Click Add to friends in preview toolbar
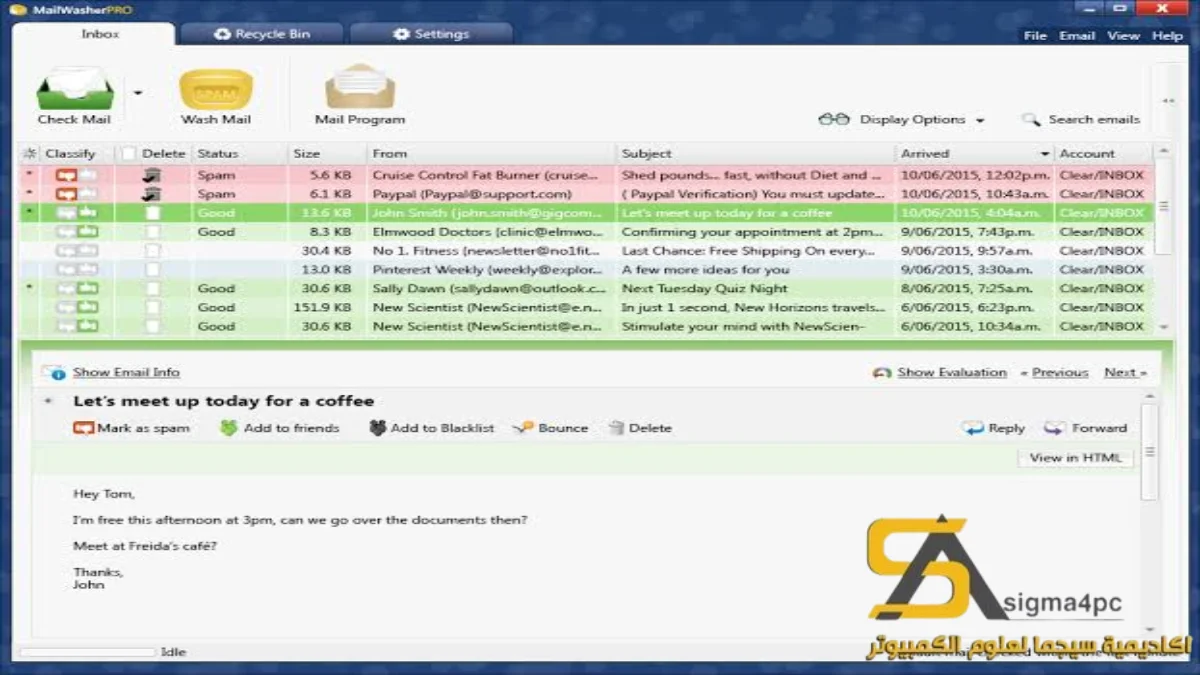The width and height of the screenshot is (1200, 675). coord(280,428)
